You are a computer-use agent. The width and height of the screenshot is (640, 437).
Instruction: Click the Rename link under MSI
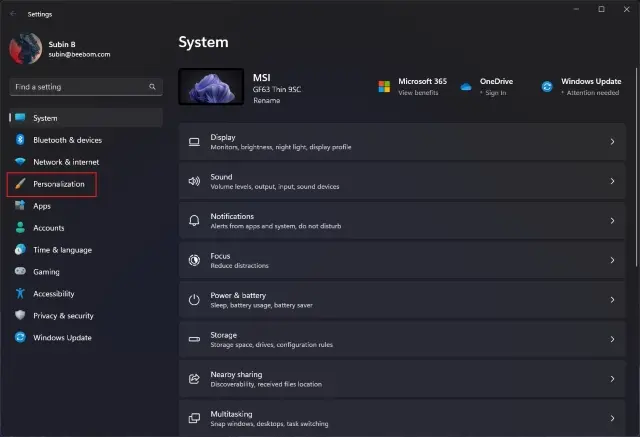(267, 100)
